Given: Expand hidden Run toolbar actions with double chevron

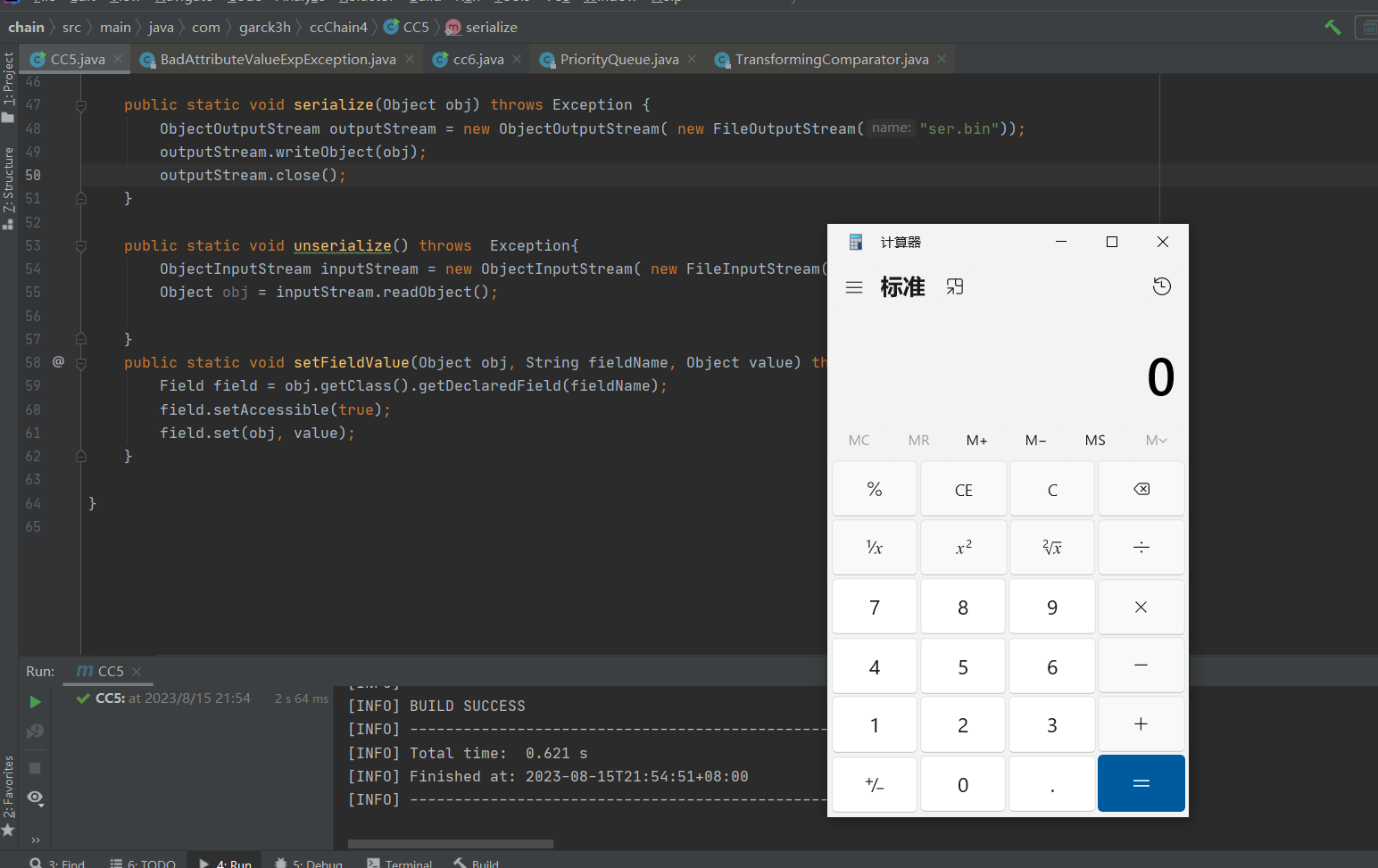Looking at the screenshot, I should coord(35,839).
